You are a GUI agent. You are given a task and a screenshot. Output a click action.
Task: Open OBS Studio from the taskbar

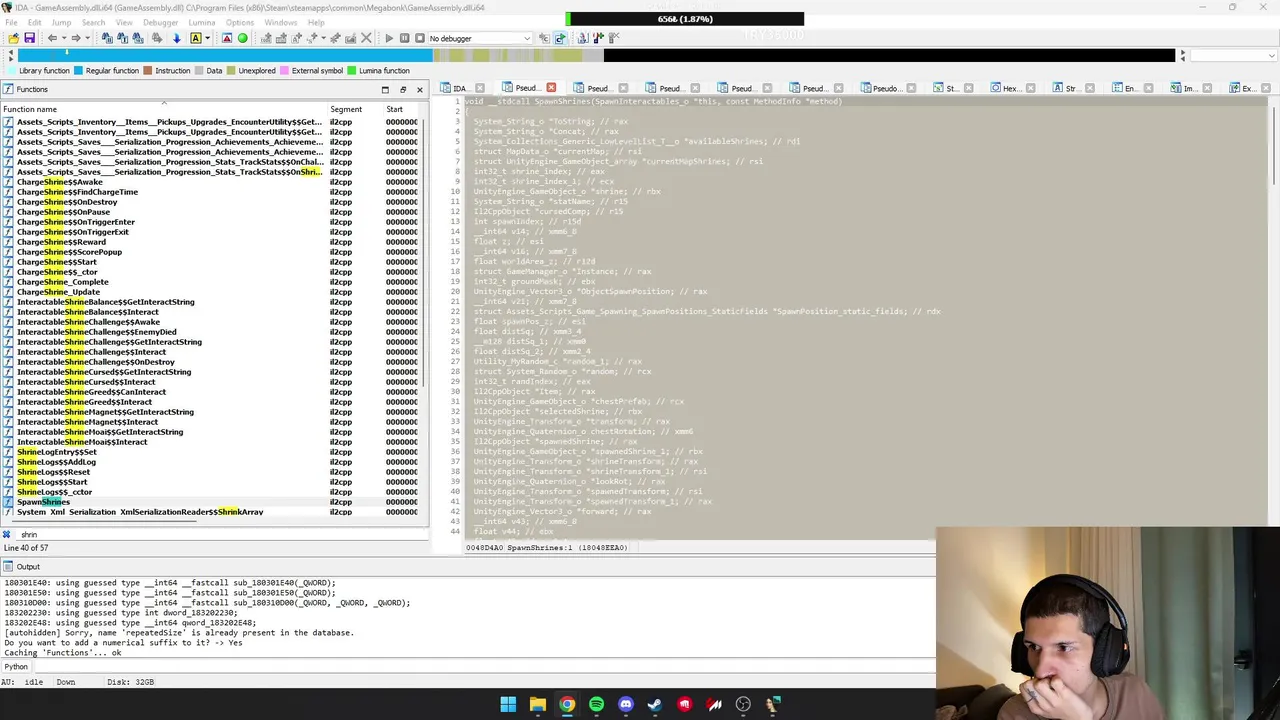743,704
